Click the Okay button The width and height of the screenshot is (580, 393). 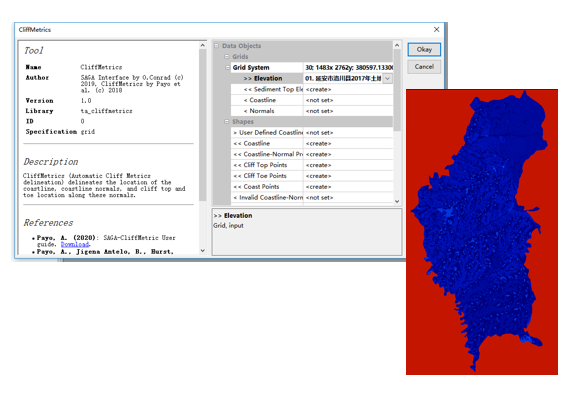424,50
